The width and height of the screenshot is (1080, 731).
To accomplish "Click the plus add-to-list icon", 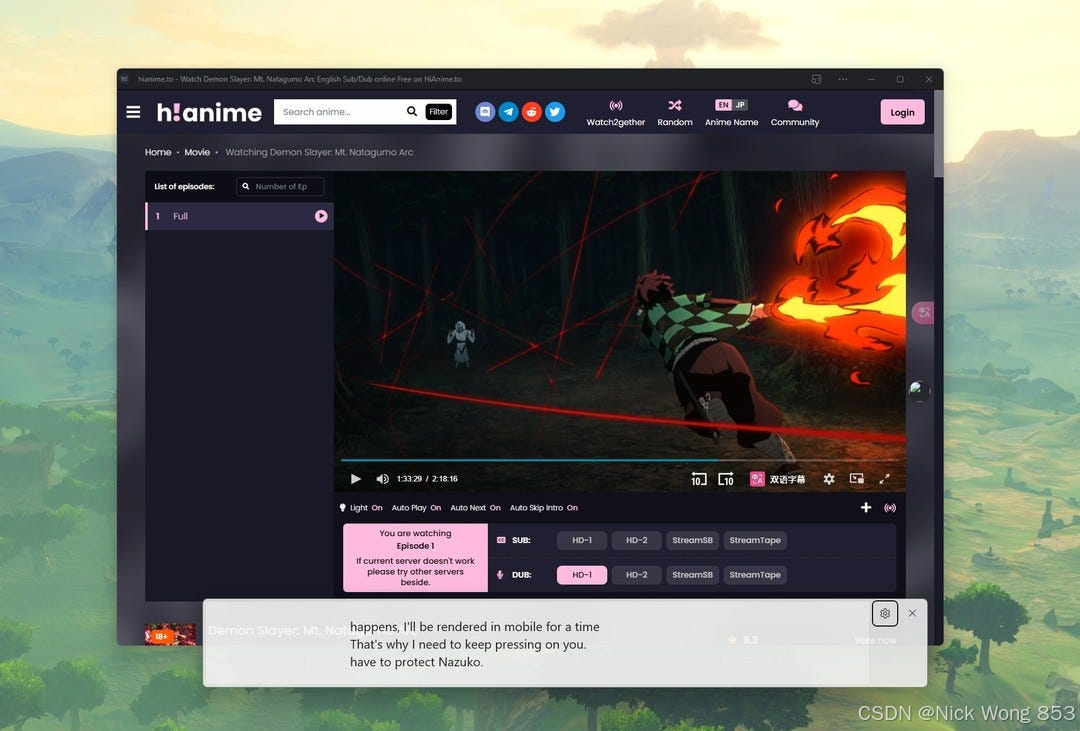I will click(x=866, y=508).
